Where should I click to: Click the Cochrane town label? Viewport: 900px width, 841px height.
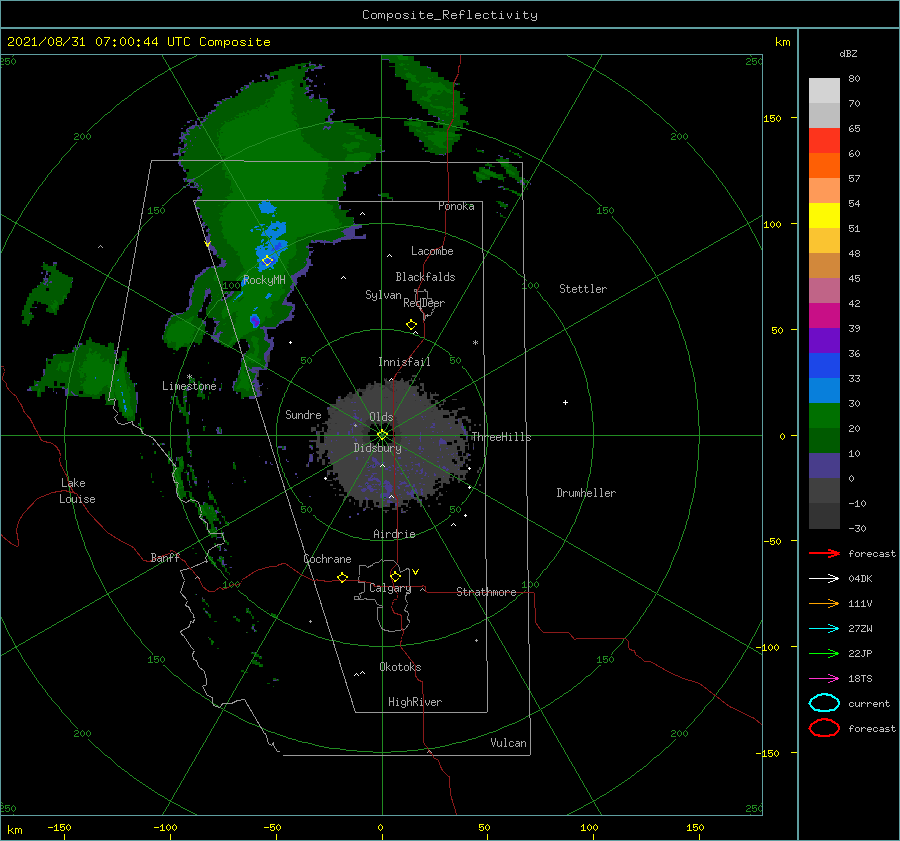[327, 559]
